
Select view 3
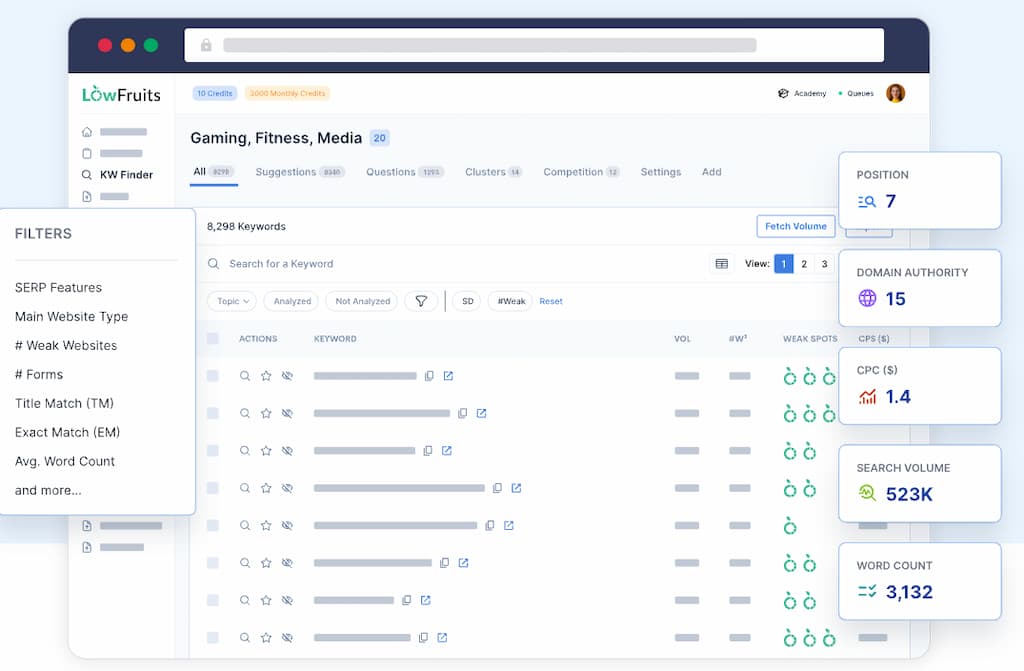pos(824,264)
